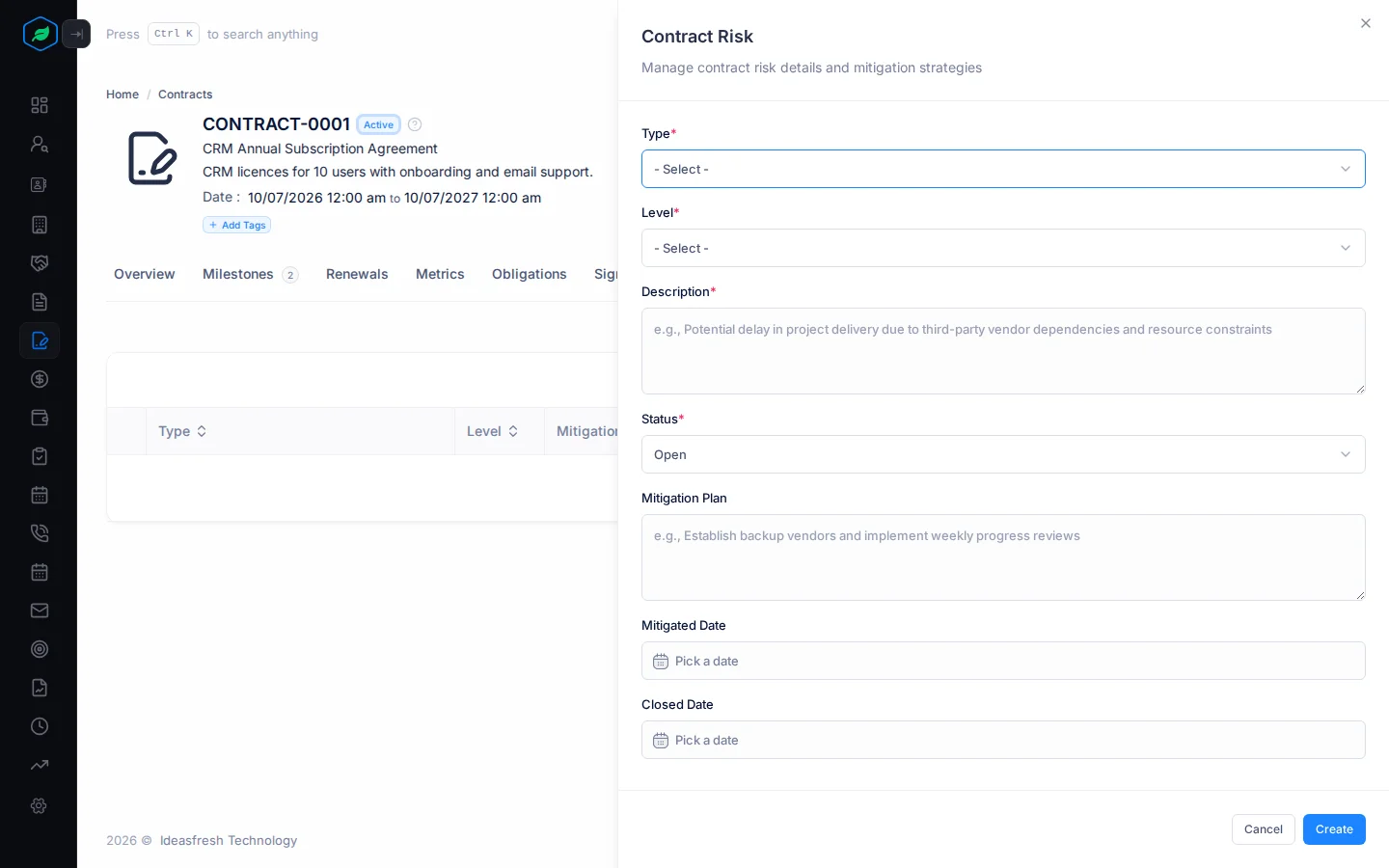Viewport: 1389px width, 868px height.
Task: Close the Contract Risk panel
Action: [1366, 23]
